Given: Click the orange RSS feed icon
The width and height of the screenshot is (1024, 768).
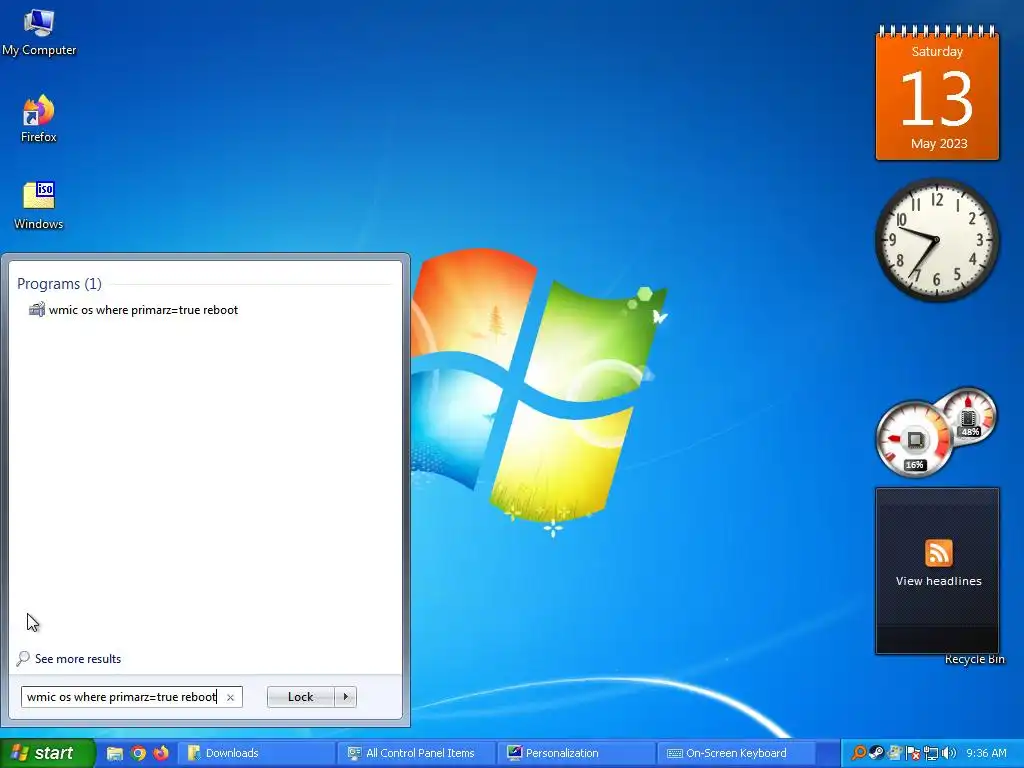Looking at the screenshot, I should click(938, 553).
